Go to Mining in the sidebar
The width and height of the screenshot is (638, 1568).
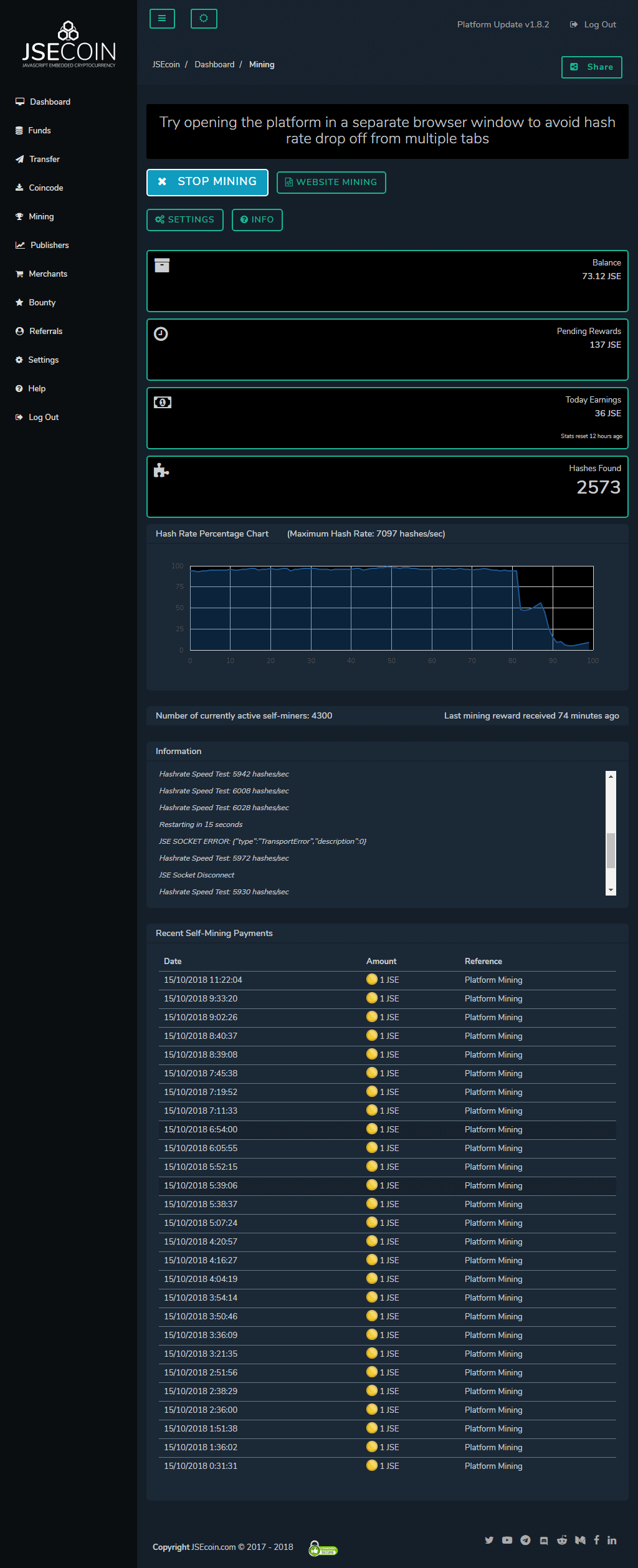click(41, 216)
